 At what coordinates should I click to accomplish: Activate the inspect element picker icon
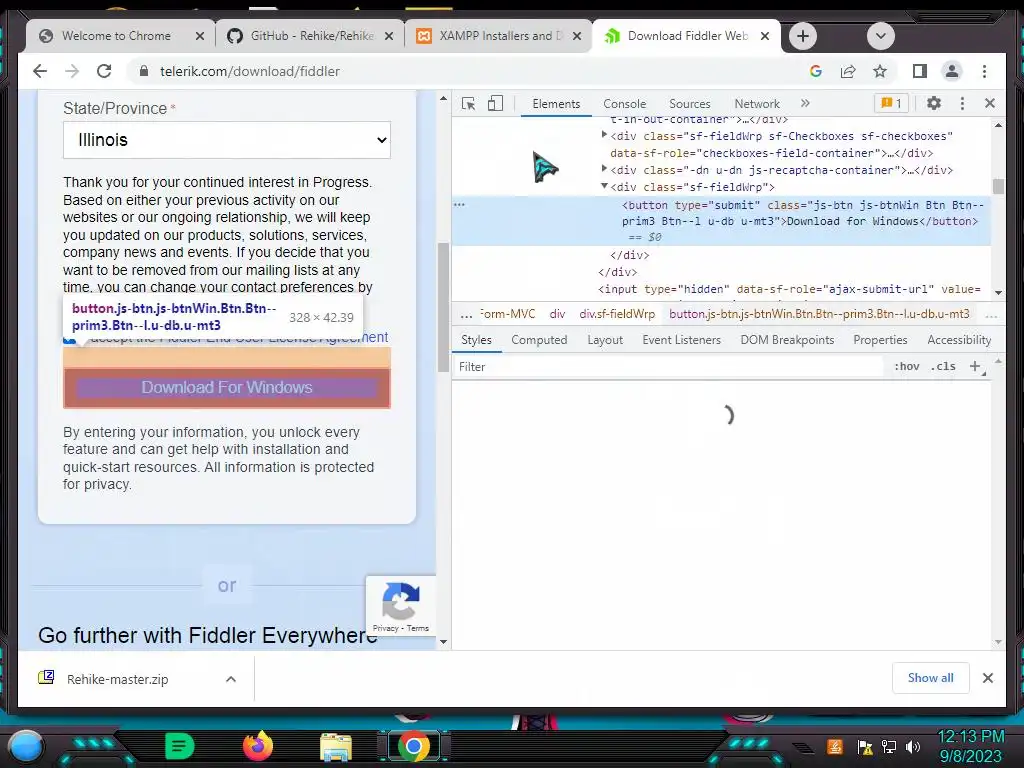468,104
